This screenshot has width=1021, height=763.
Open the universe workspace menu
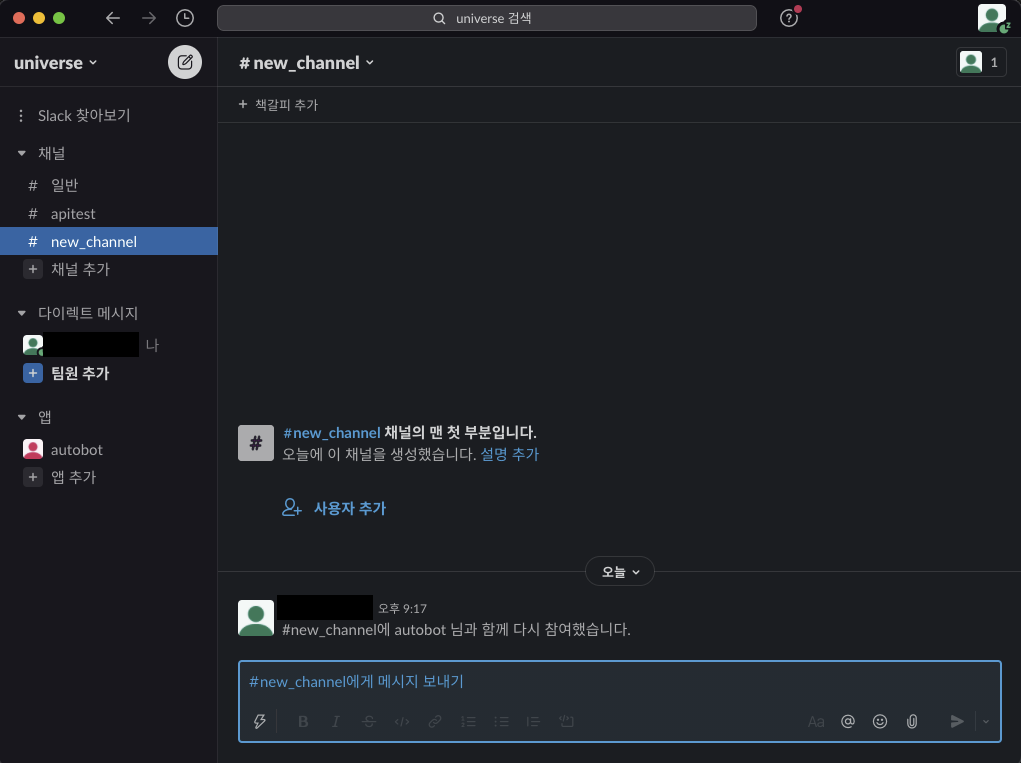click(55, 62)
